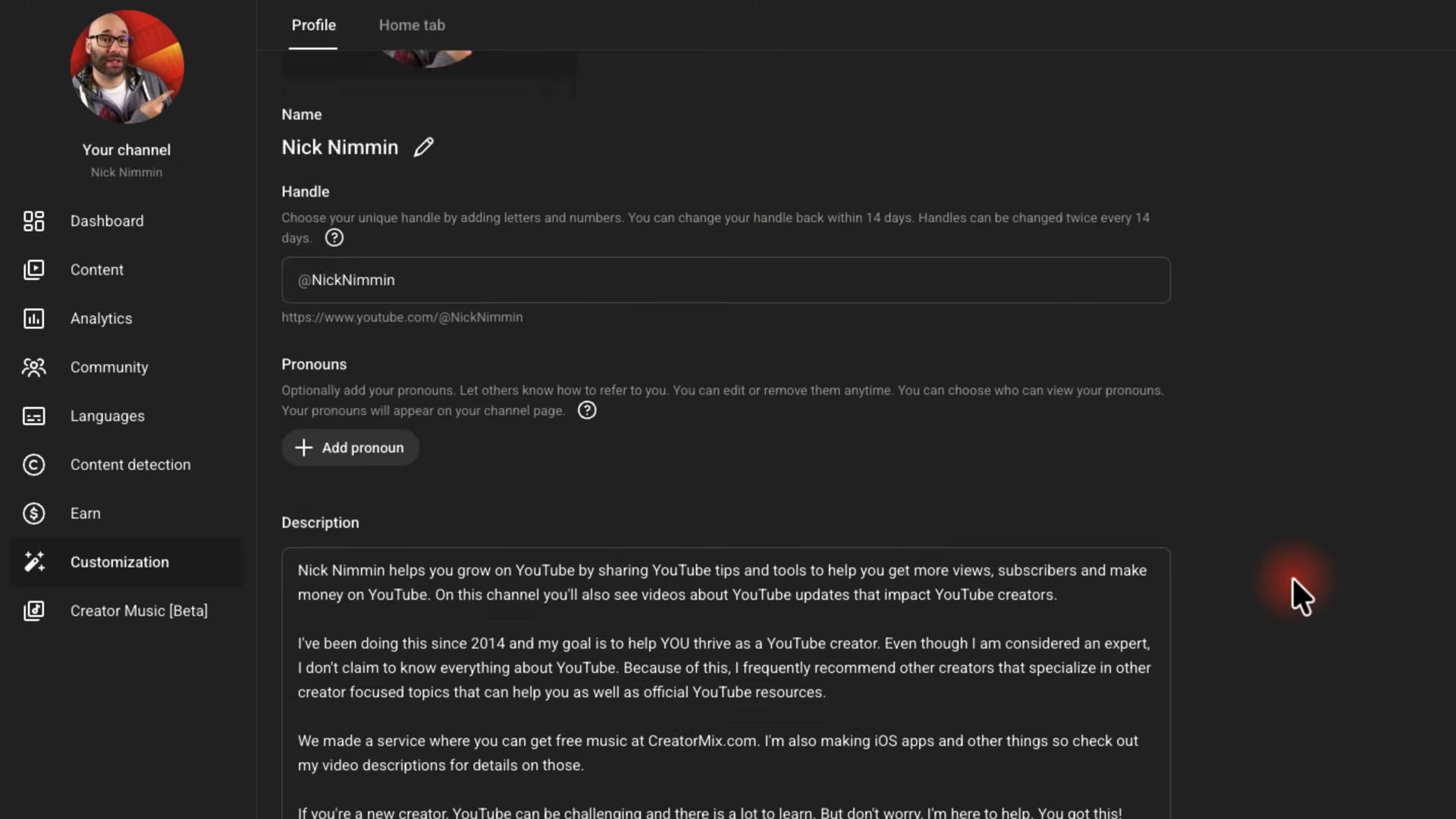Screen dimensions: 1456x819
Task: Click the Nick Nimmin name heading
Action: (x=340, y=147)
